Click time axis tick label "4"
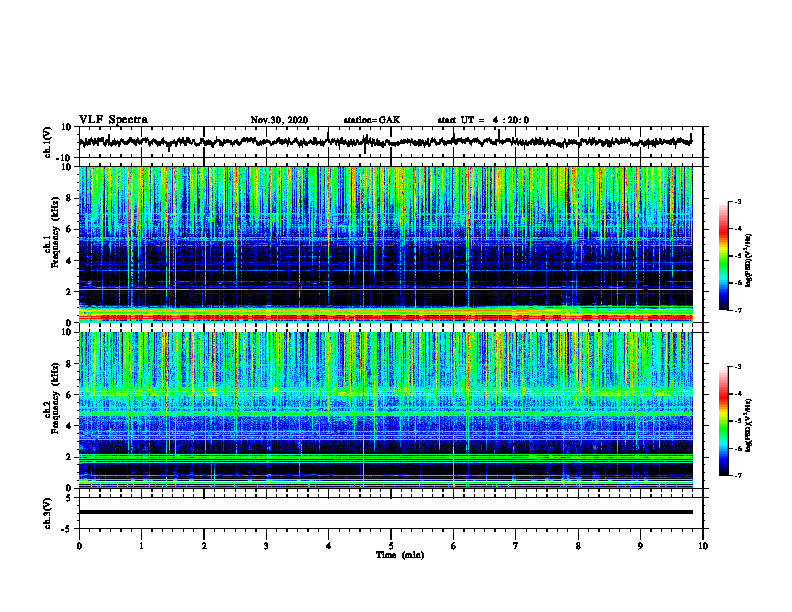792x612 pixels. [x=329, y=546]
